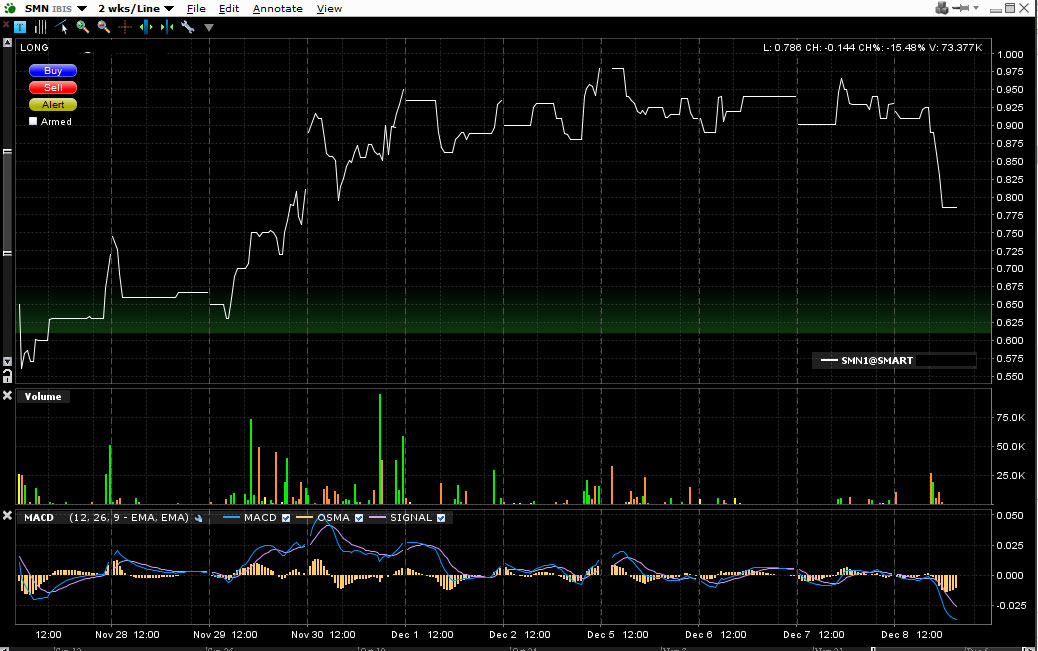Click the LONG position label

[x=34, y=48]
